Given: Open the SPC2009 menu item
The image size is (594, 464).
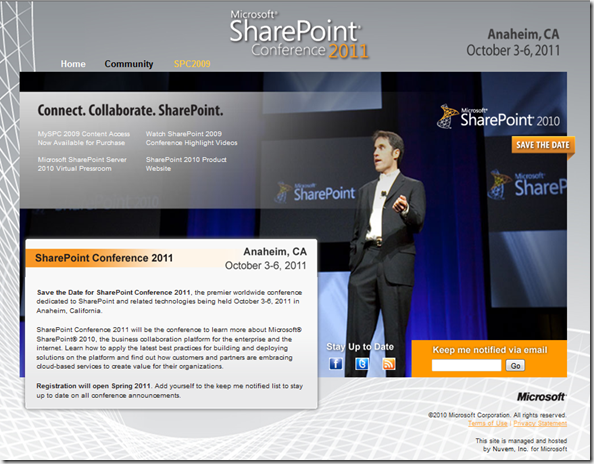Looking at the screenshot, I should pyautogui.click(x=192, y=64).
